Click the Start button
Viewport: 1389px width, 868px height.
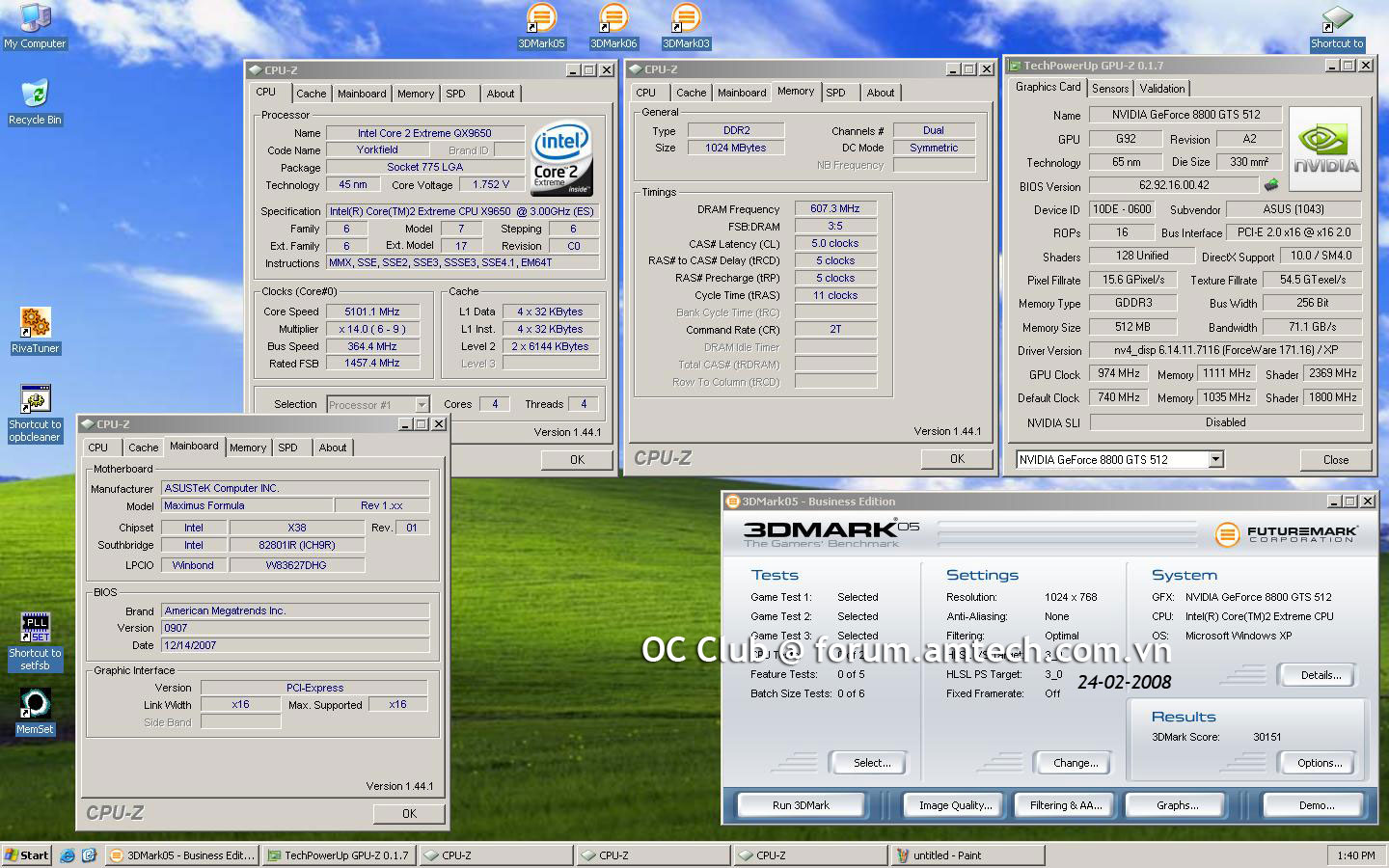click(x=27, y=854)
